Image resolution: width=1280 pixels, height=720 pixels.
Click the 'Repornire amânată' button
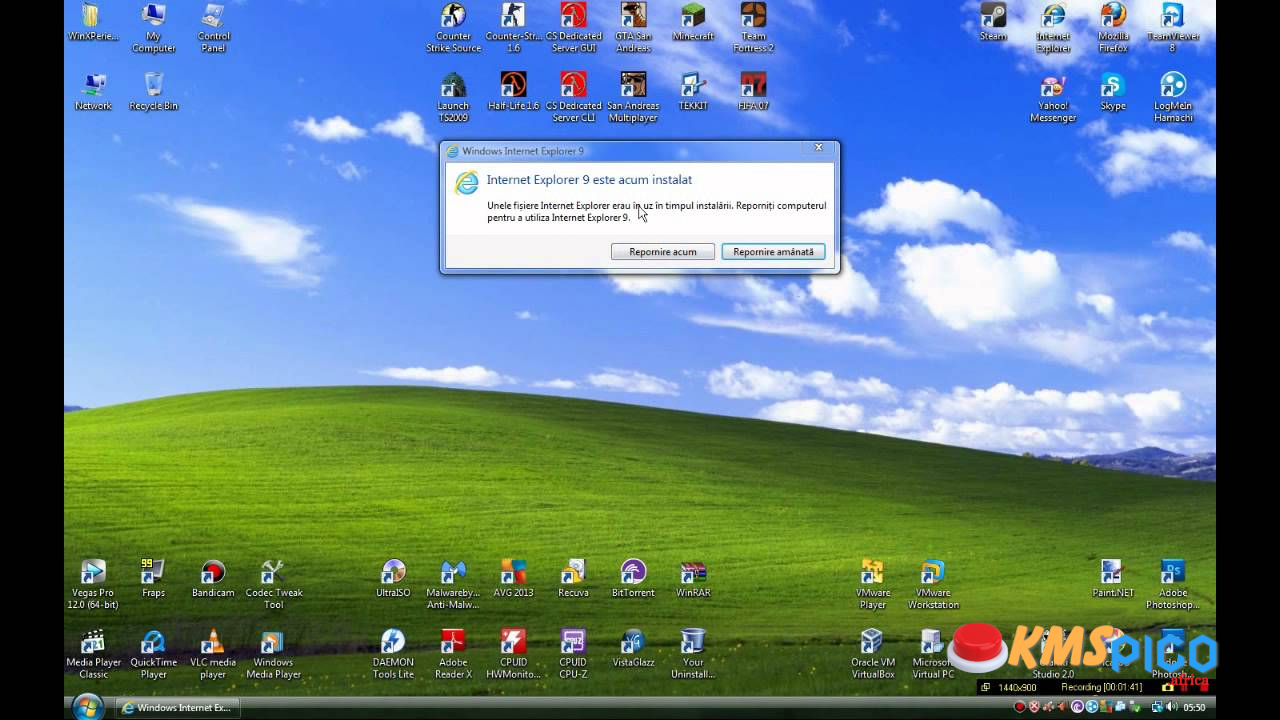[773, 252]
